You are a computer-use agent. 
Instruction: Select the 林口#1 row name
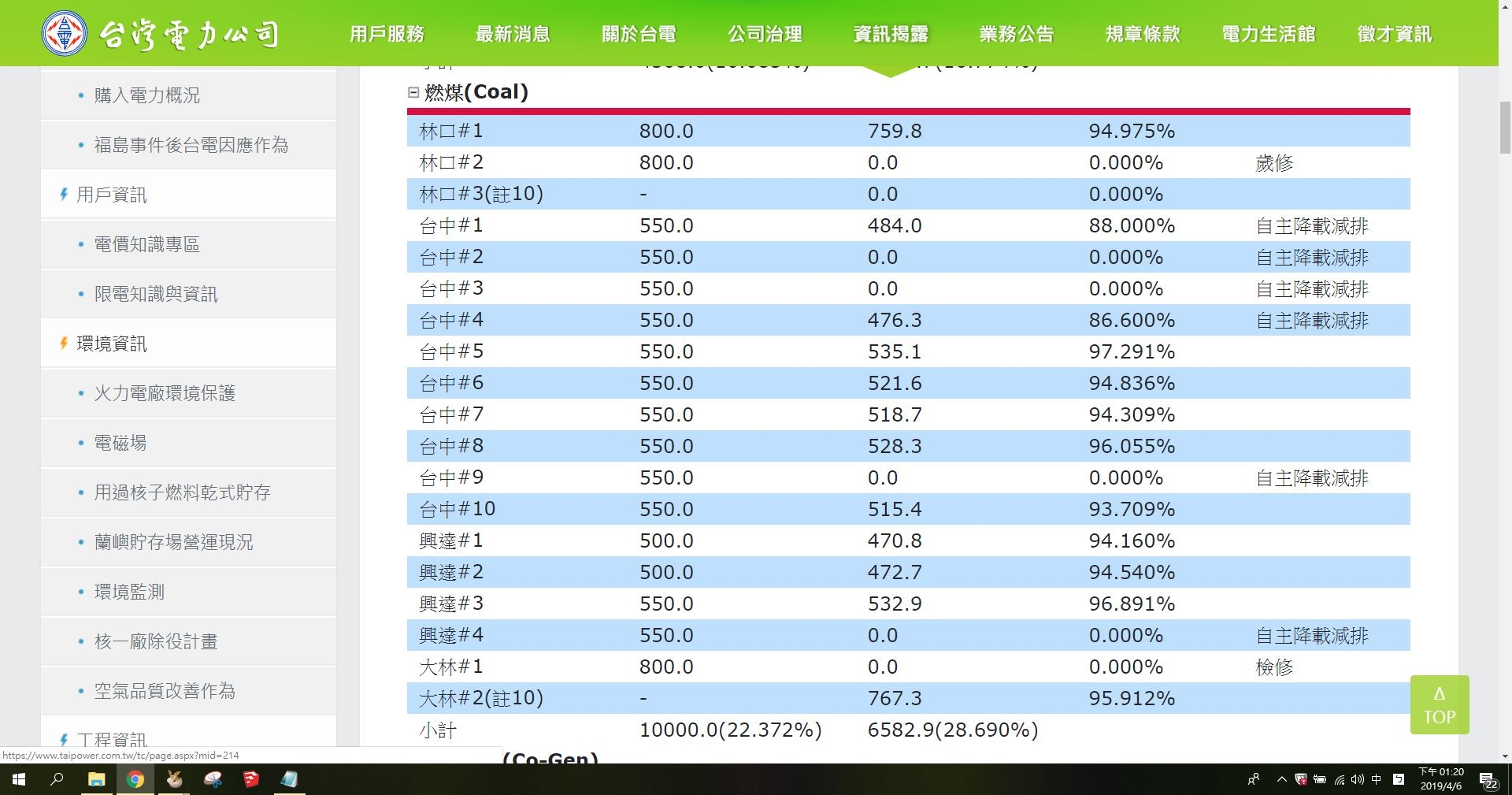click(451, 131)
